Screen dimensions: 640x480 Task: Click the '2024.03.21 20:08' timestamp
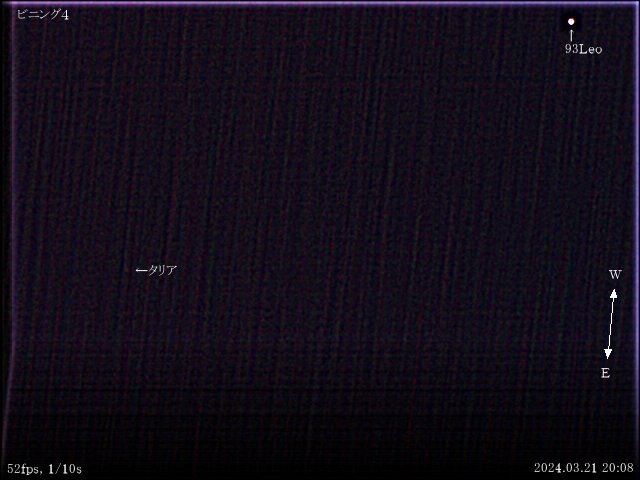[x=584, y=467]
